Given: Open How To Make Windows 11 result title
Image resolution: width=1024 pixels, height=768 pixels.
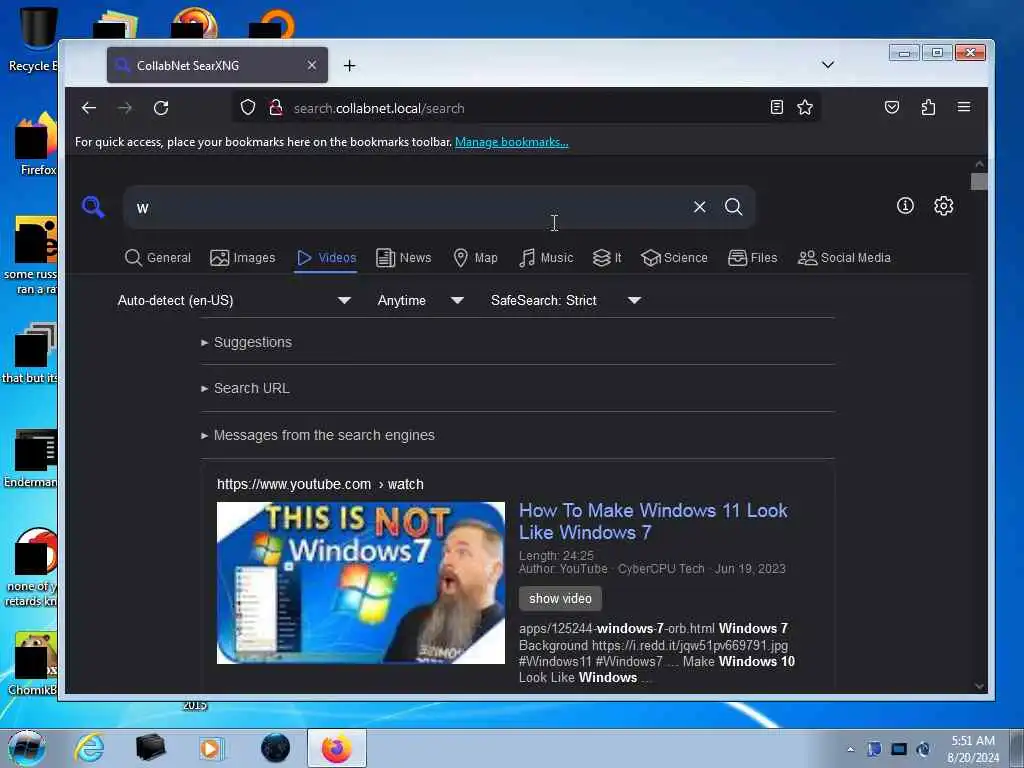Looking at the screenshot, I should 653,521.
